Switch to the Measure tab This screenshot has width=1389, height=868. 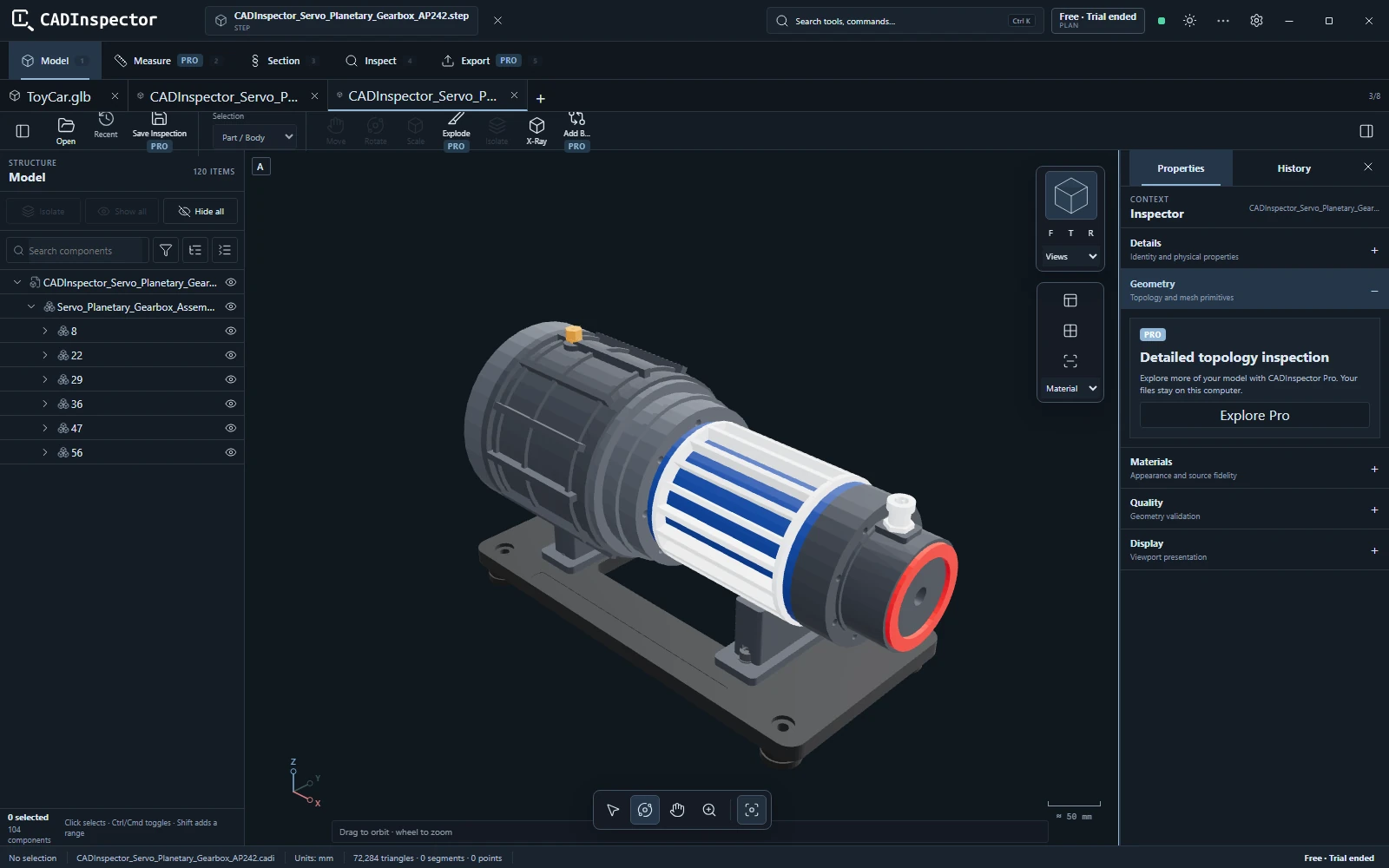tap(167, 61)
